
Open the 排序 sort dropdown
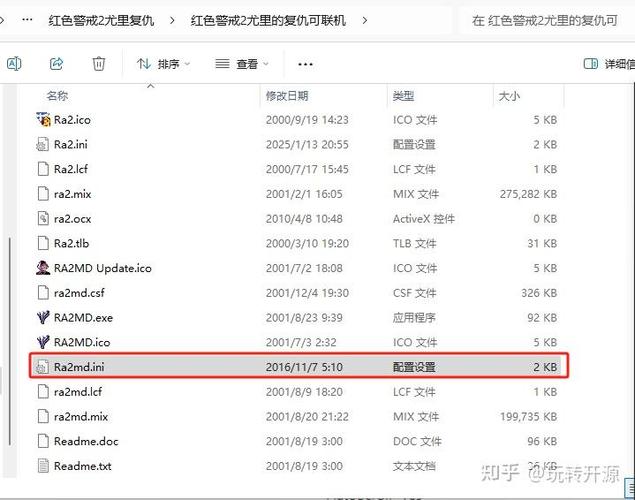pyautogui.click(x=163, y=64)
